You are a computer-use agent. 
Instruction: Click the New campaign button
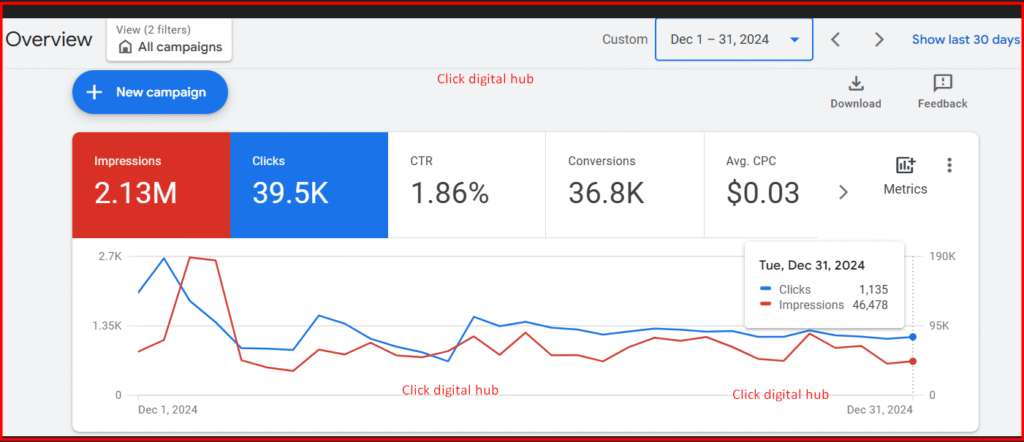coord(150,92)
